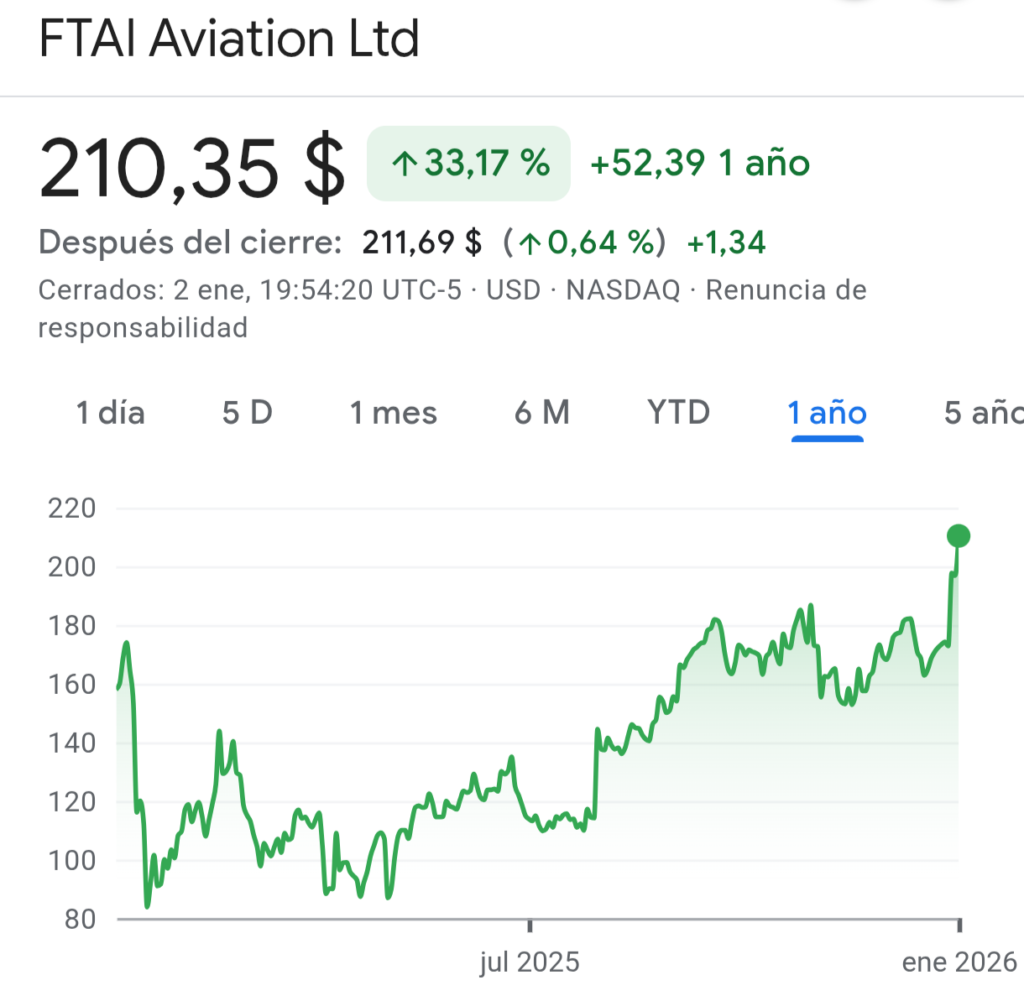The height and width of the screenshot is (996, 1024).
Task: Click the green 33,17 % change badge
Action: click(x=469, y=164)
